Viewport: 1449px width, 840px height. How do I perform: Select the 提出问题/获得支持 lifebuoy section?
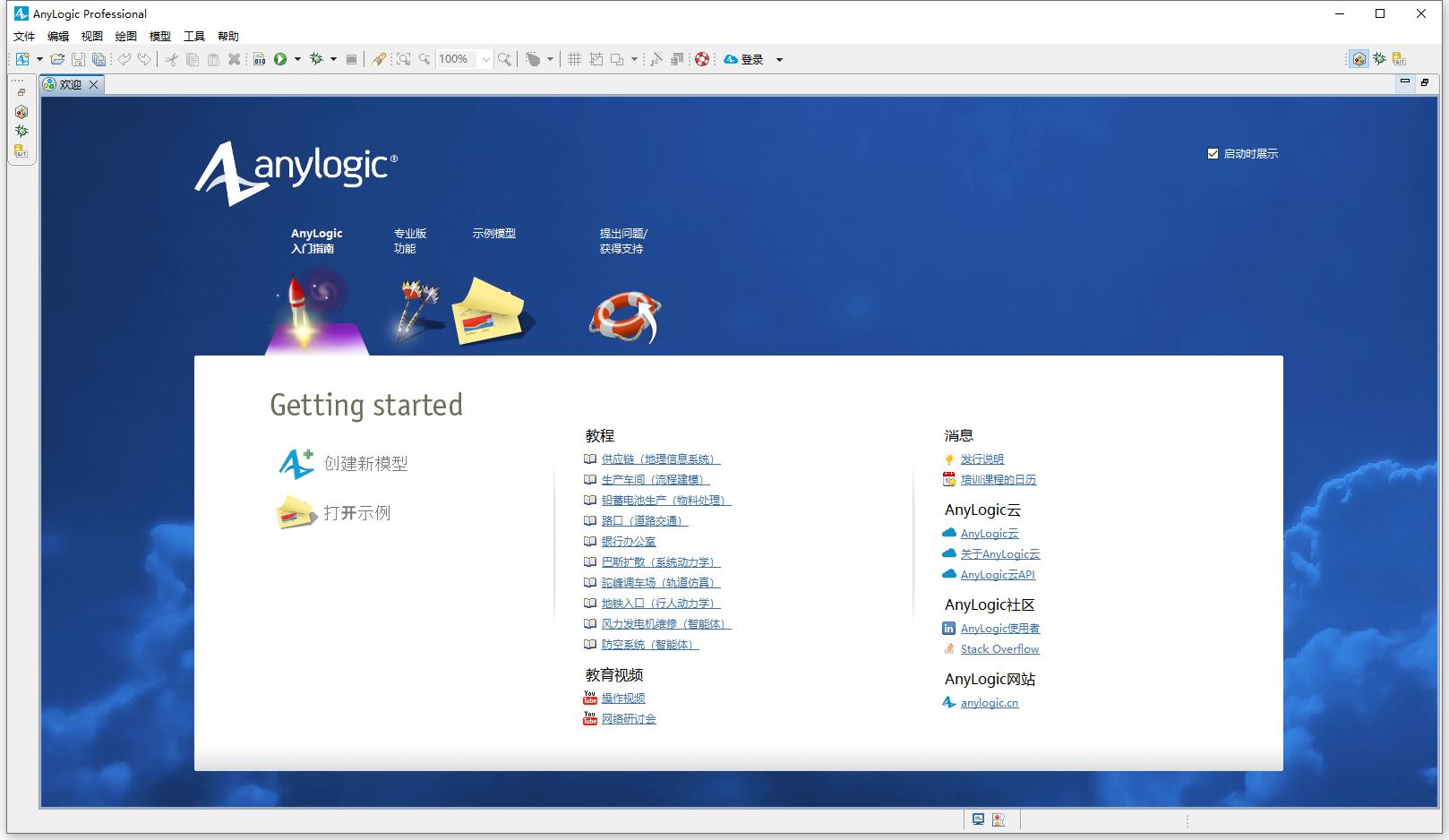(624, 285)
